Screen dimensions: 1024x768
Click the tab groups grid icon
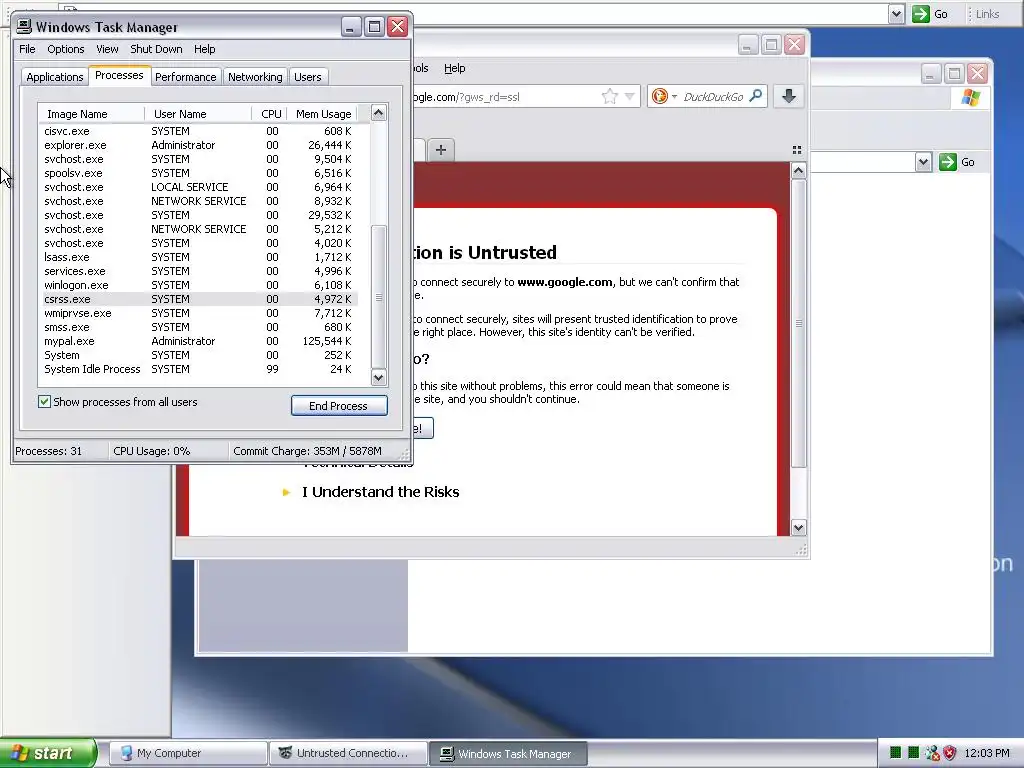click(797, 150)
